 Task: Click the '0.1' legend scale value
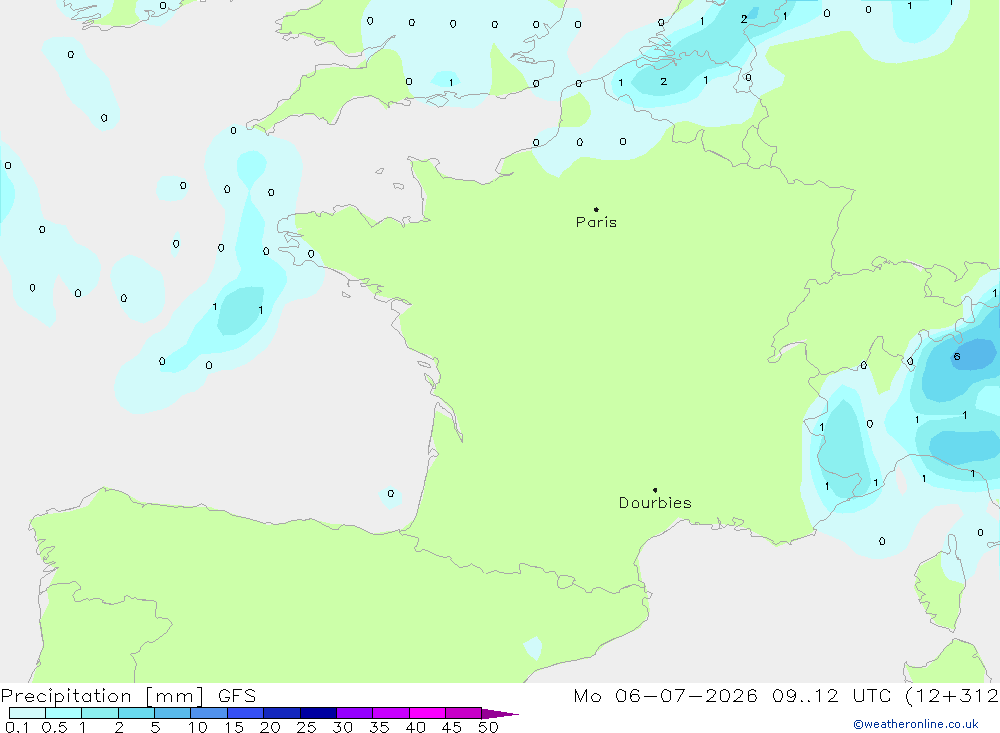17,727
